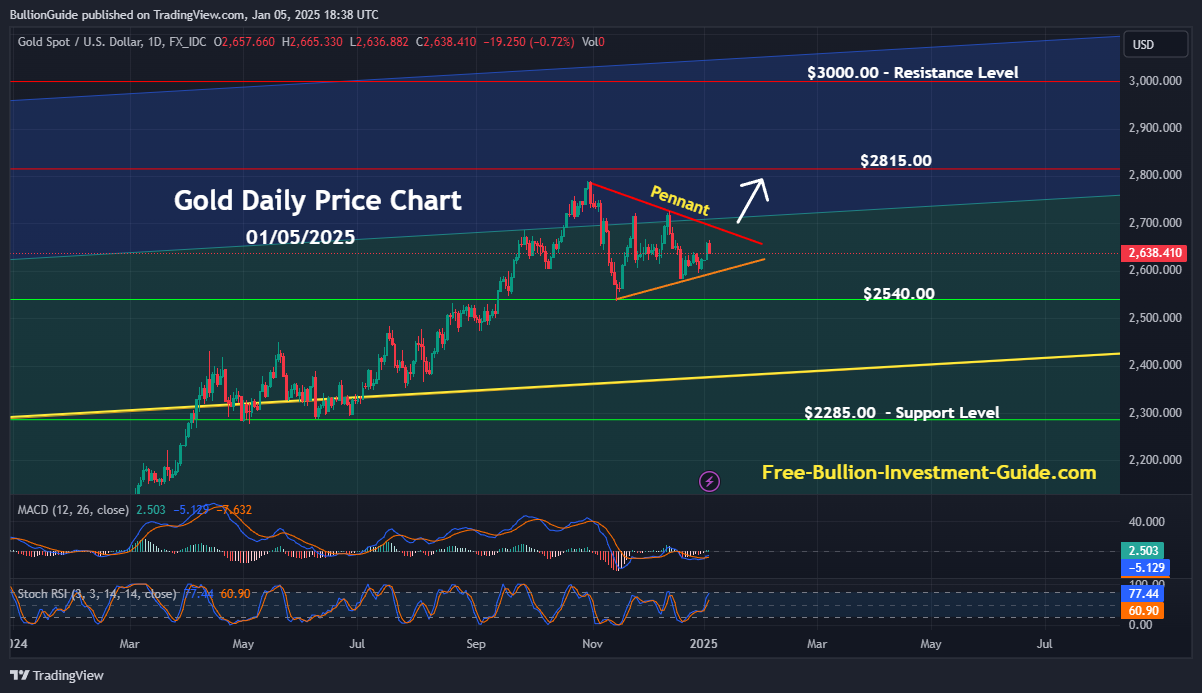1202x693 pixels.
Task: Click the 0.00 Stoch RSI axis label
Action: click(x=1141, y=625)
